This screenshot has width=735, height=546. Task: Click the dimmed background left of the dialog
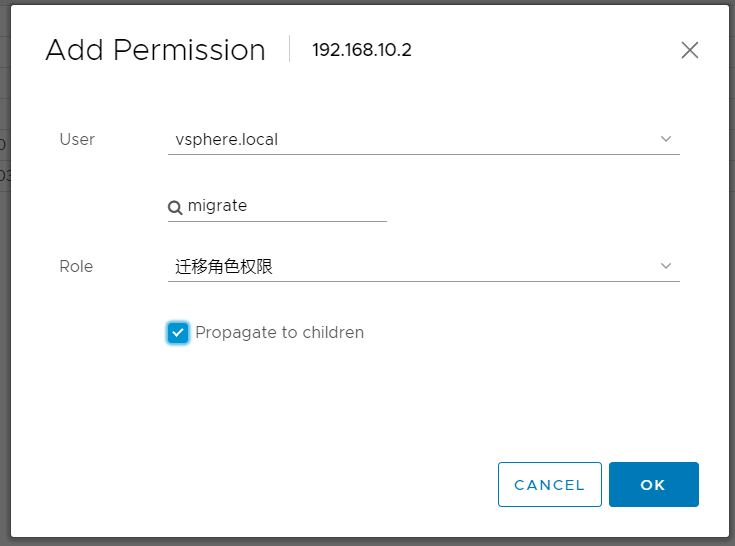coord(4,300)
